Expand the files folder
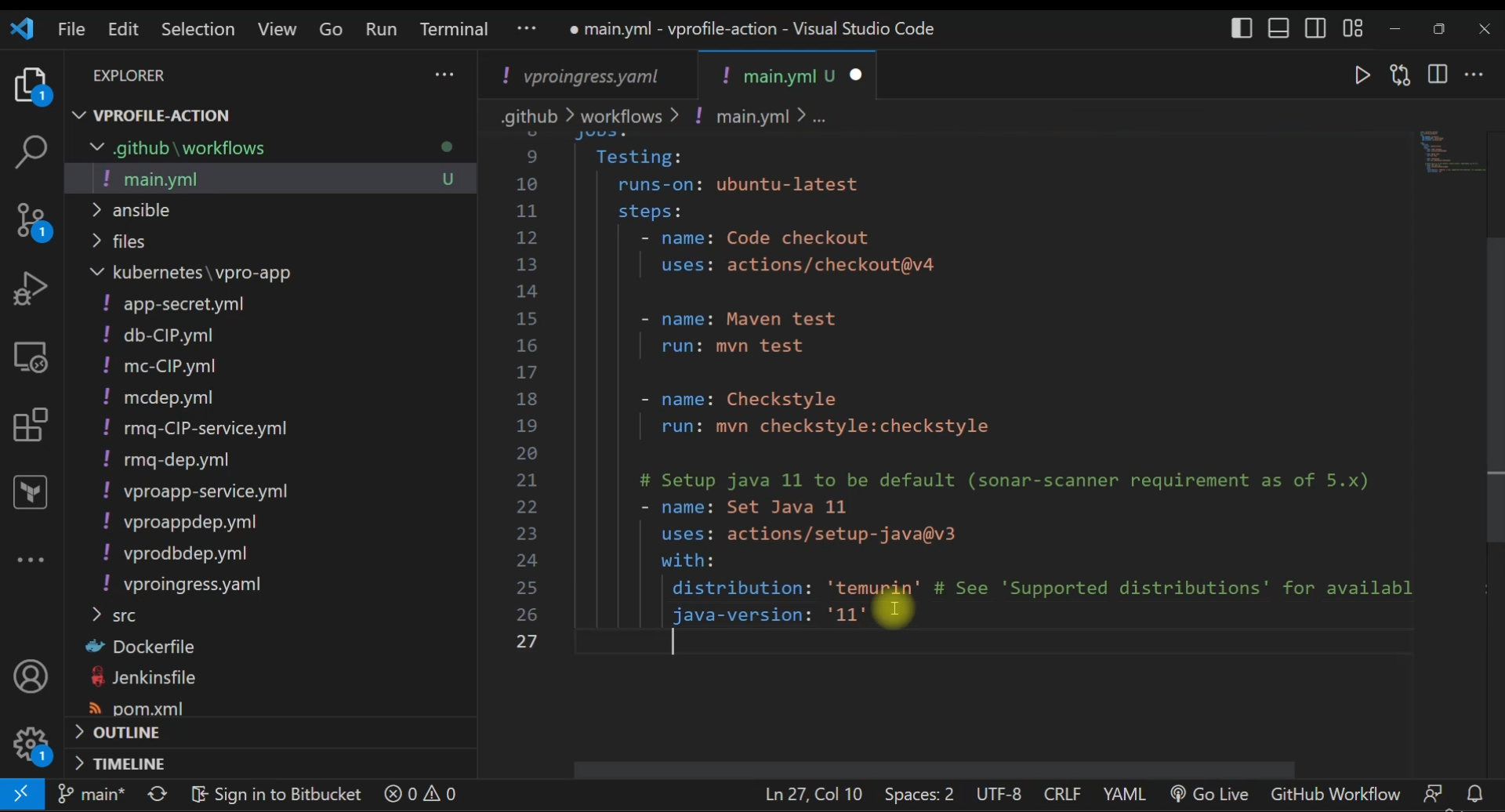This screenshot has width=1505, height=812. (270, 242)
